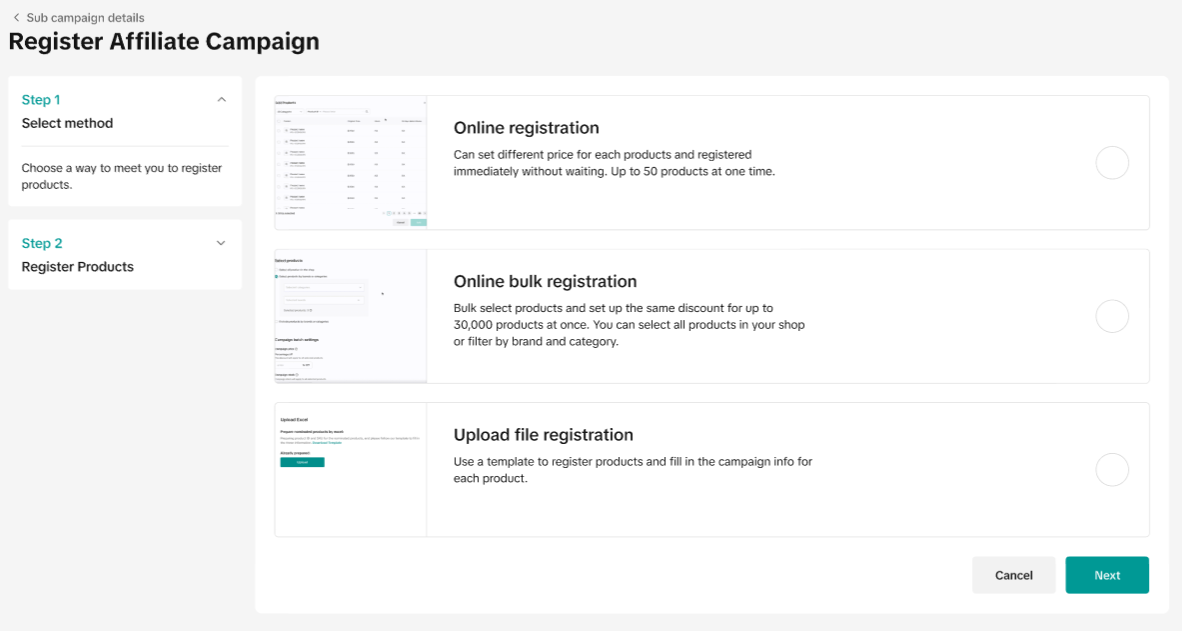1182x631 pixels.
Task: Click the Select method step title
Action: (67, 123)
